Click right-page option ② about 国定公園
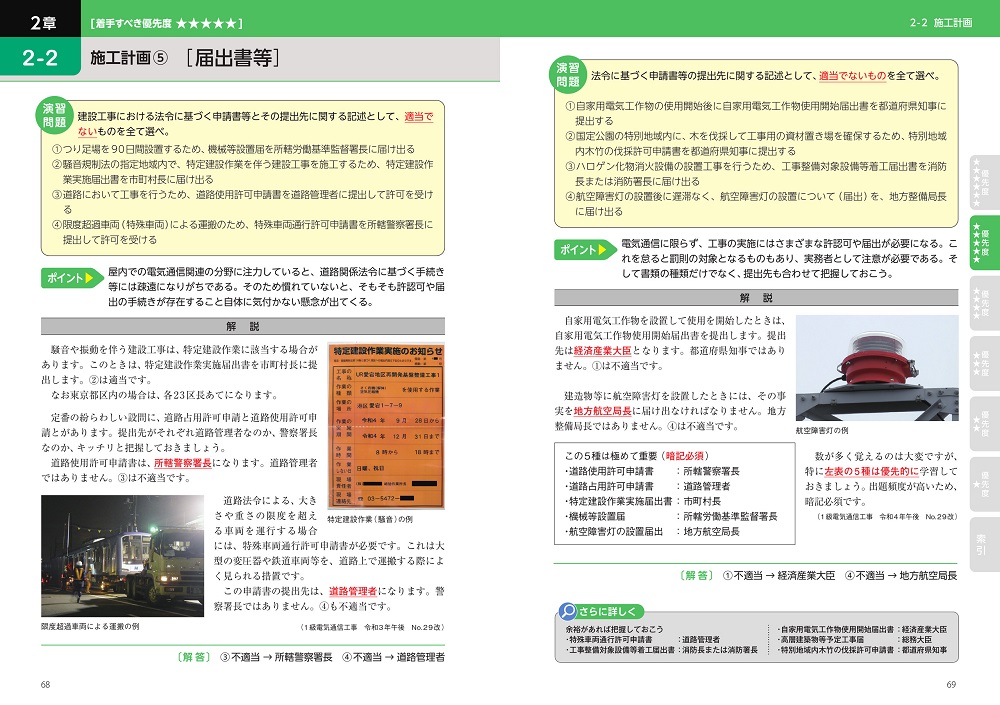 [756, 144]
